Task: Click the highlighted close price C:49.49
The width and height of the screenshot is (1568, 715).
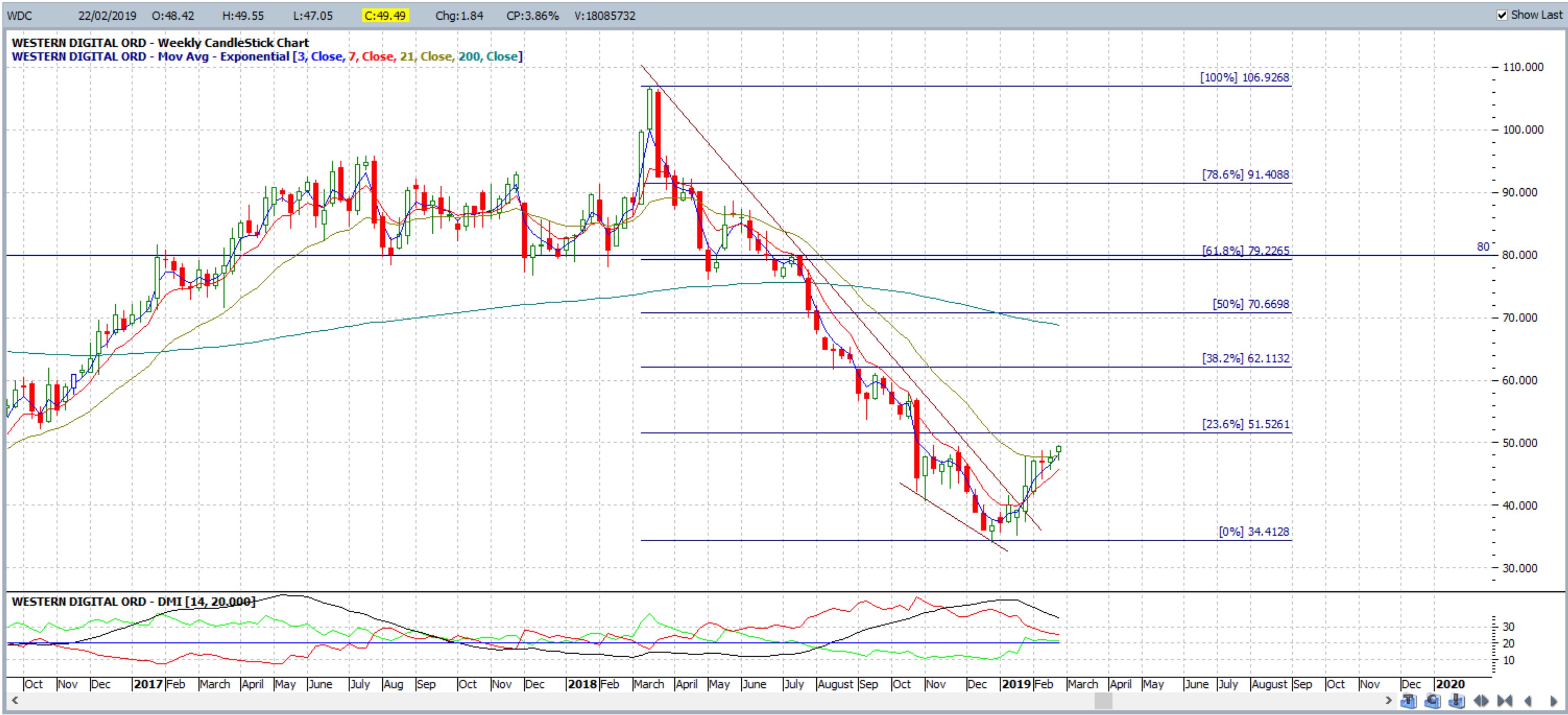Action: coord(385,16)
